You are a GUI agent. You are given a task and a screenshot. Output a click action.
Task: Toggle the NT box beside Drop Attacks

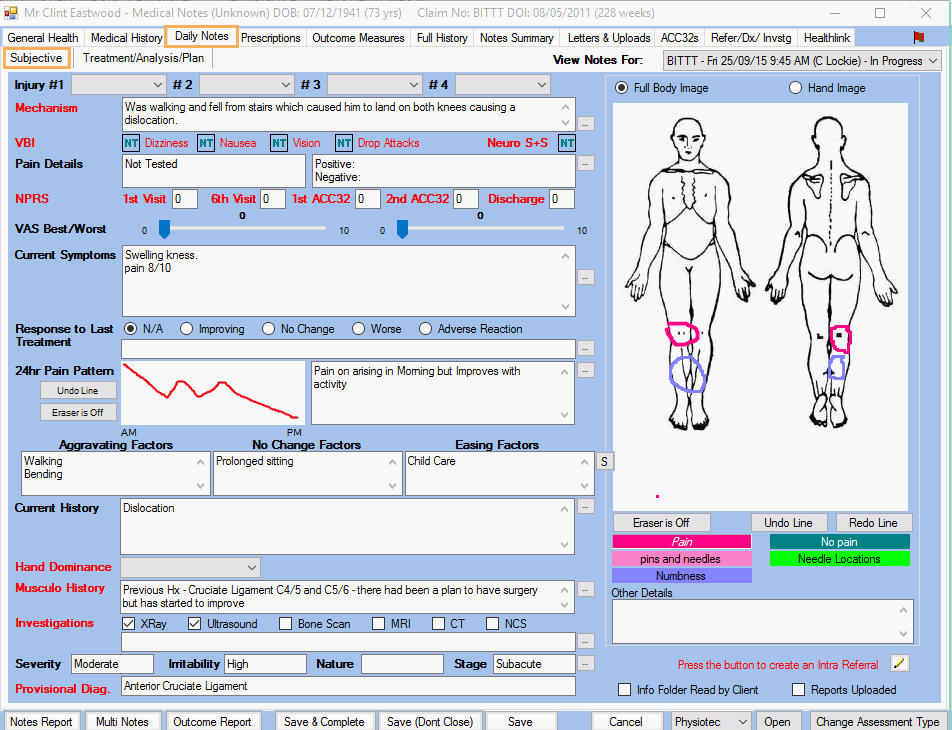(x=344, y=143)
